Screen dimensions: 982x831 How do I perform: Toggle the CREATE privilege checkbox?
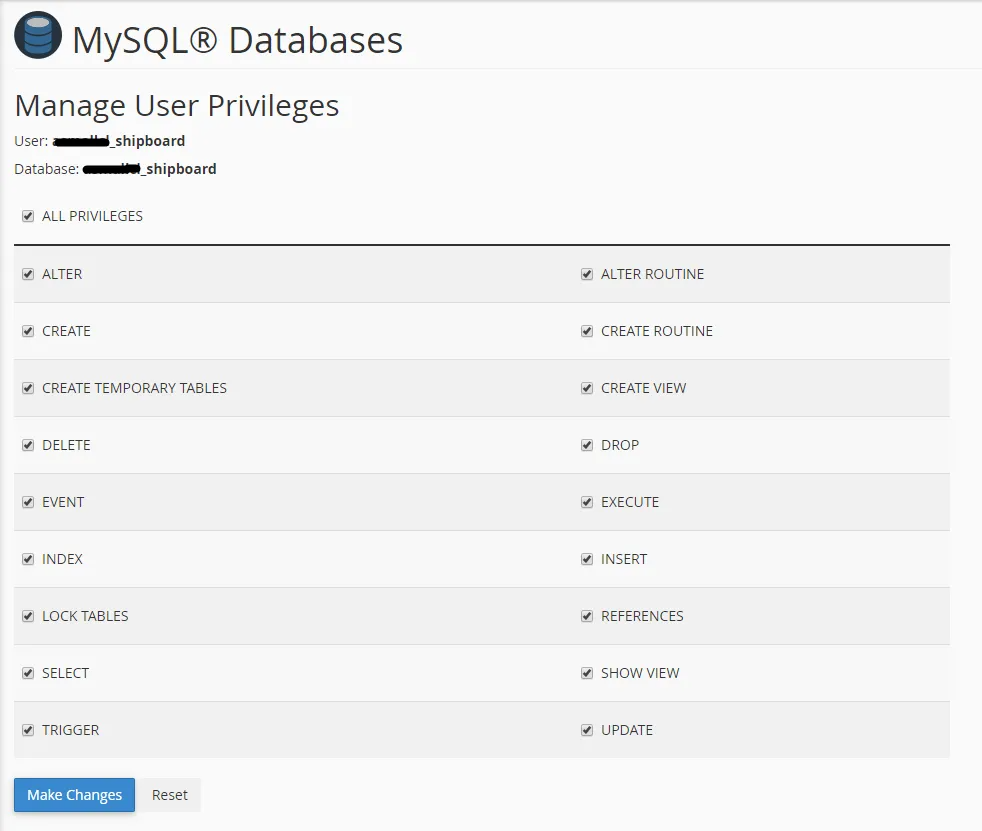pos(28,331)
